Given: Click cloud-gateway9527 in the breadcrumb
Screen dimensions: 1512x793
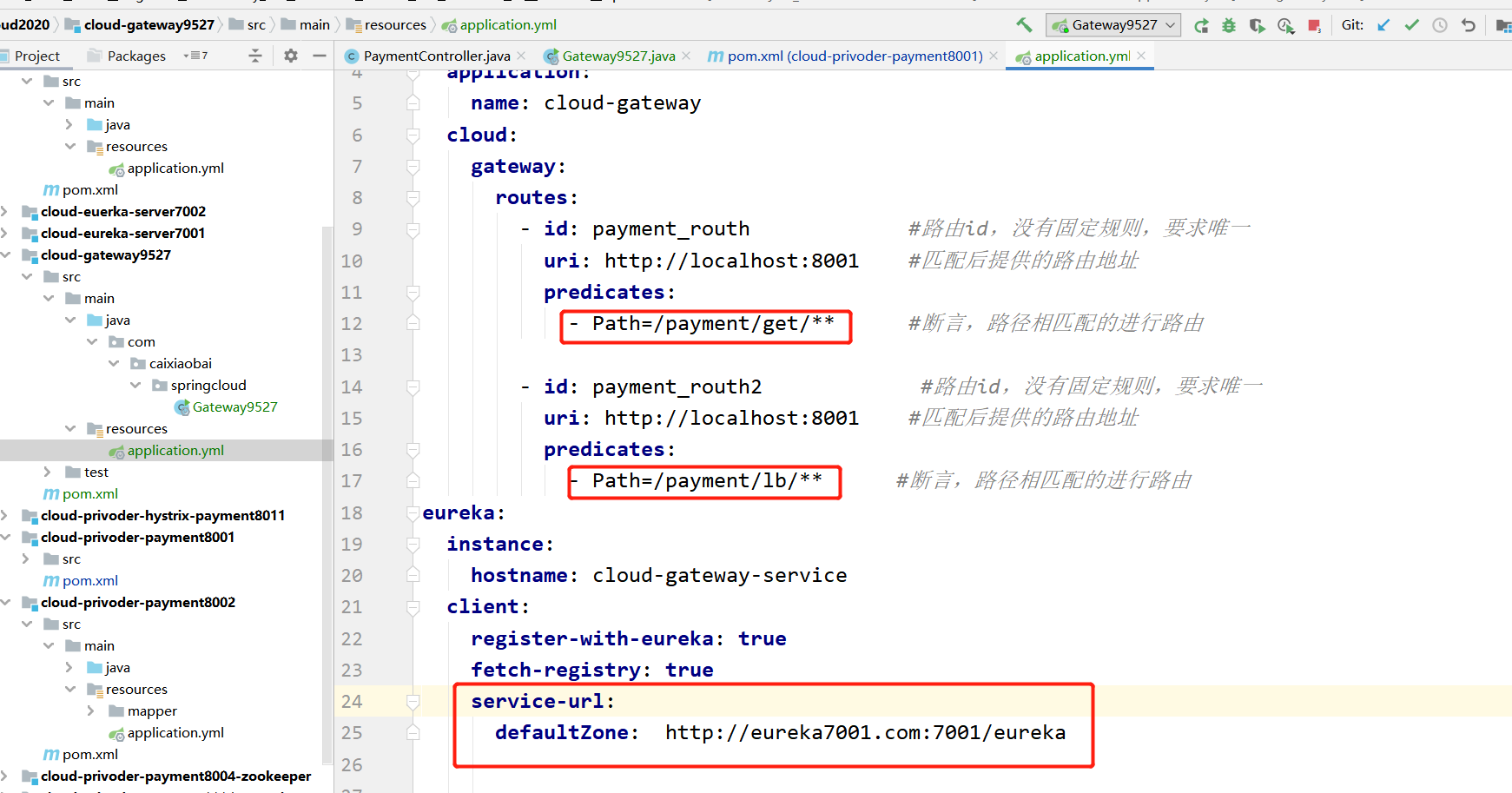Looking at the screenshot, I should (140, 25).
